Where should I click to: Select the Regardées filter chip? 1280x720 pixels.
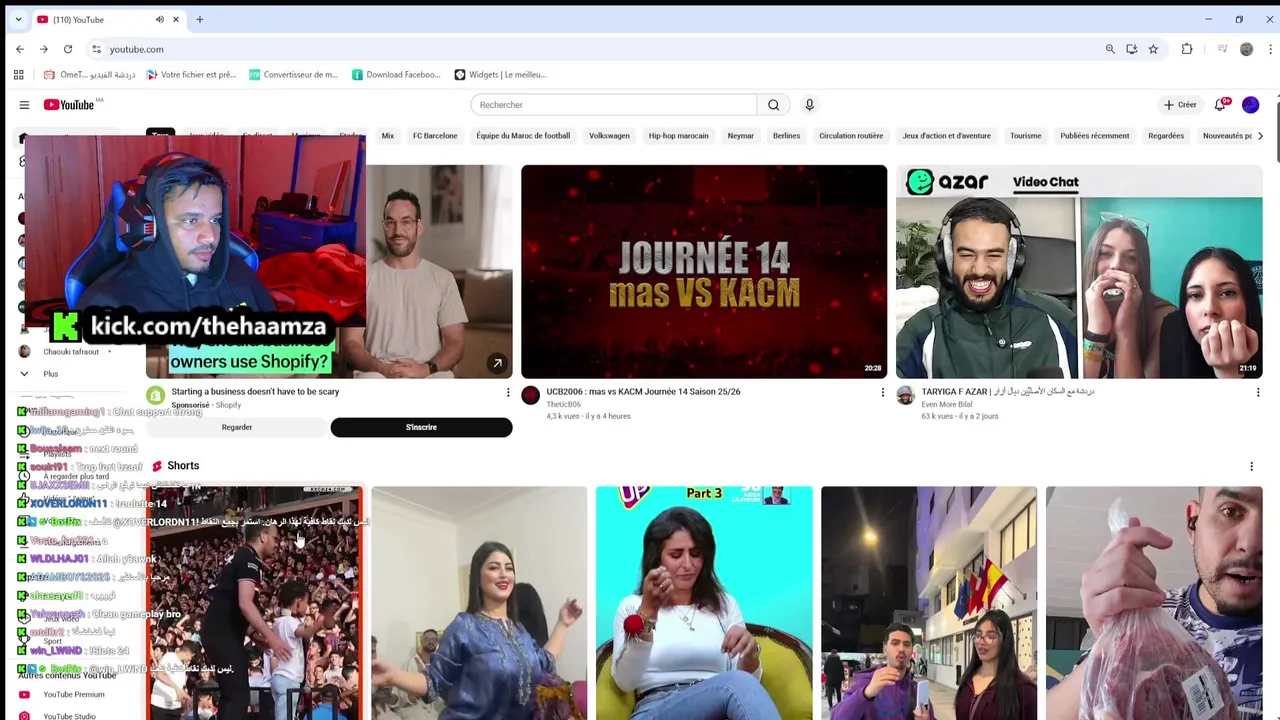(x=1166, y=136)
